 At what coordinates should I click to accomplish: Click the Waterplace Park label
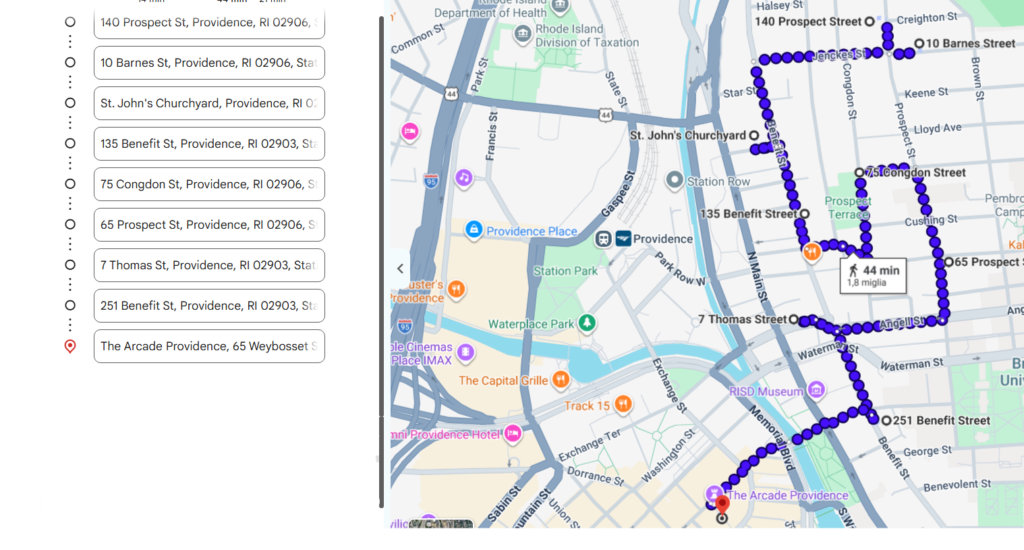pos(531,324)
